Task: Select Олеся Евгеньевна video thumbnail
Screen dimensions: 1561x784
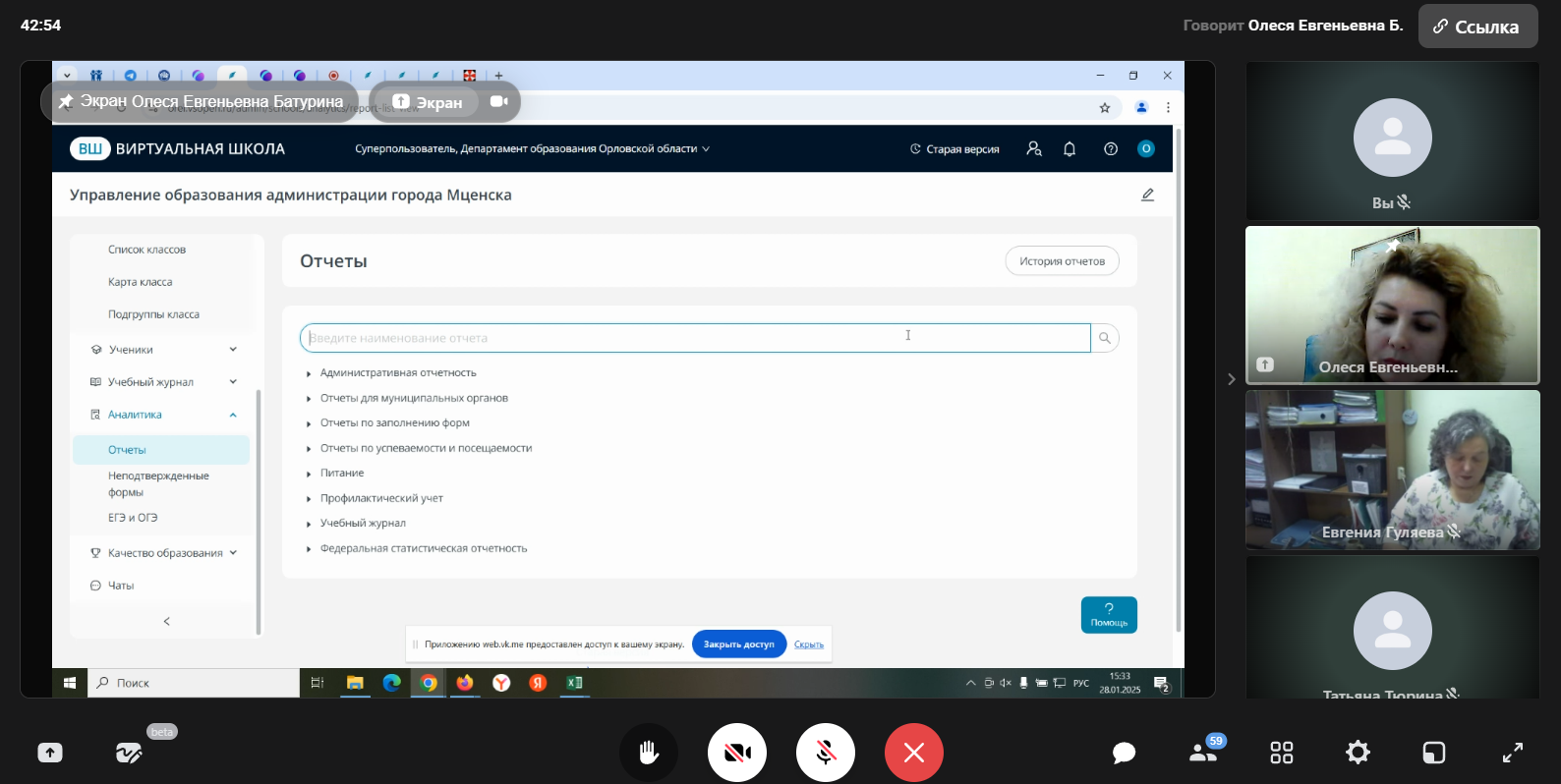Action: [x=1392, y=306]
